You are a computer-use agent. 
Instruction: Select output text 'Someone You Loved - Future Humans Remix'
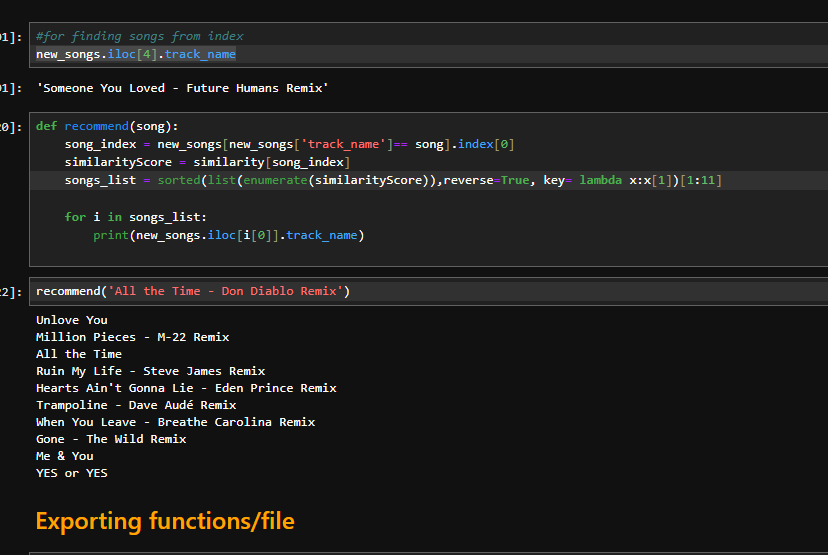point(182,88)
